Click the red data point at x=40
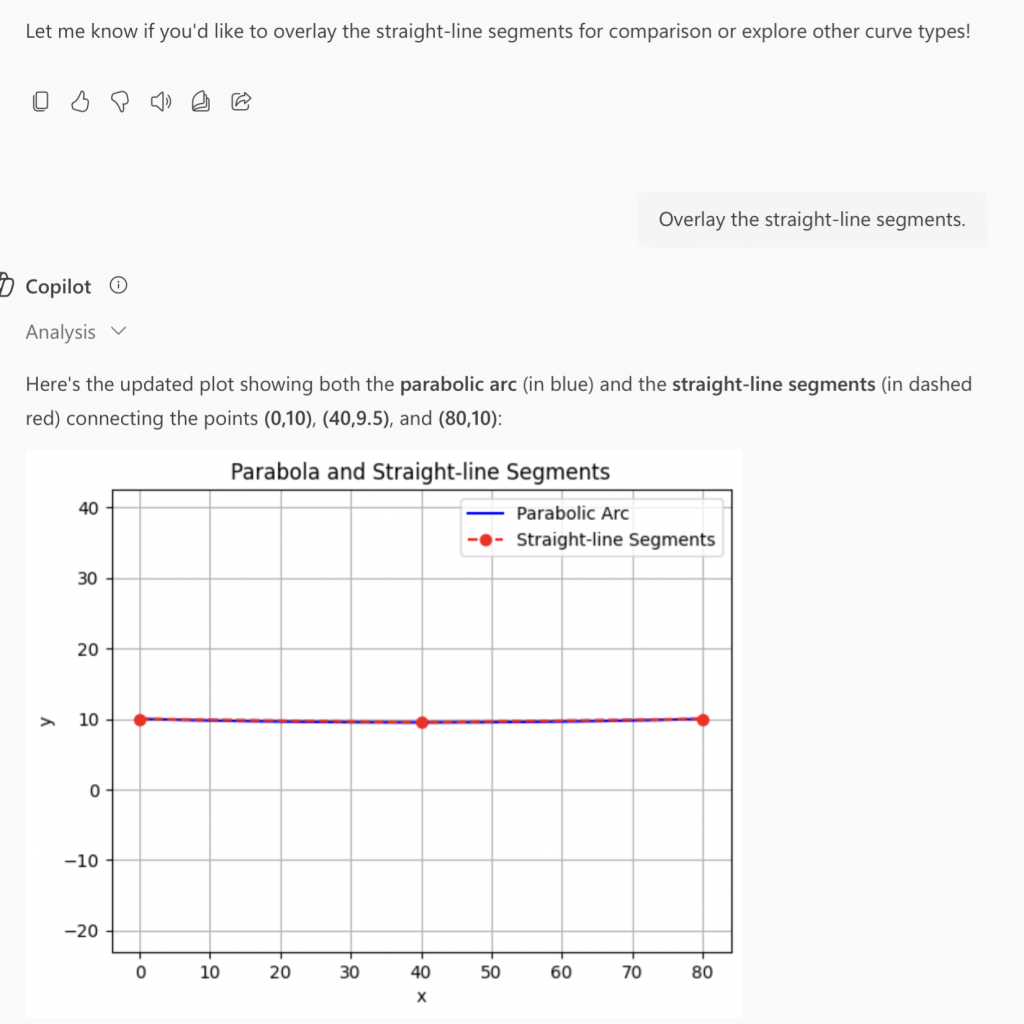 pyautogui.click(x=422, y=722)
